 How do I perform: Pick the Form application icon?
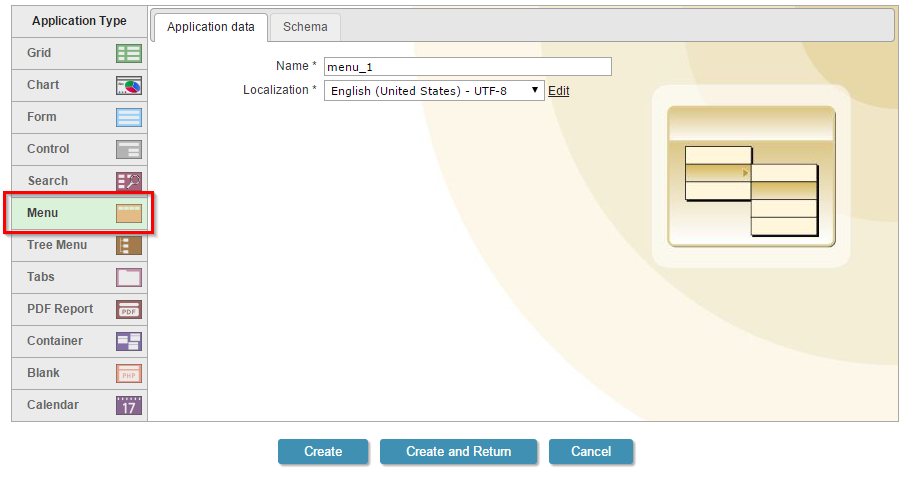128,117
